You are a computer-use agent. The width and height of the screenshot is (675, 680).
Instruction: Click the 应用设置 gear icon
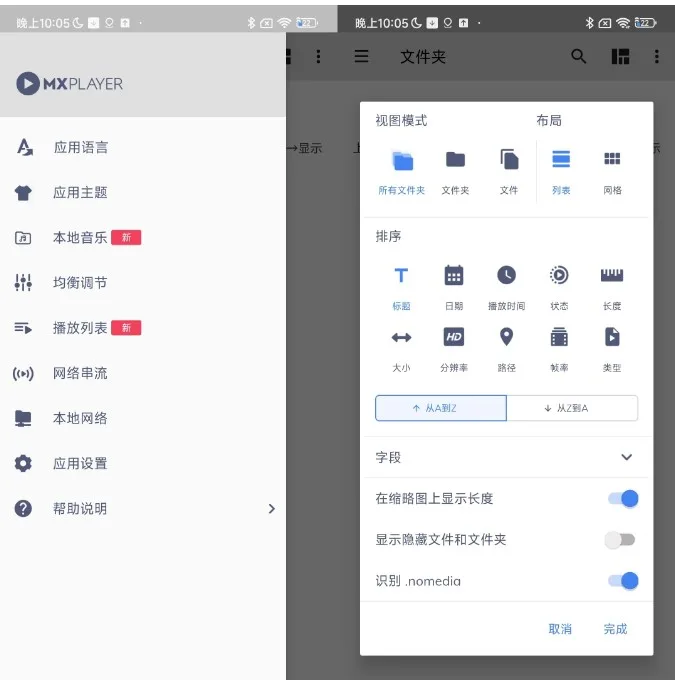coord(23,463)
